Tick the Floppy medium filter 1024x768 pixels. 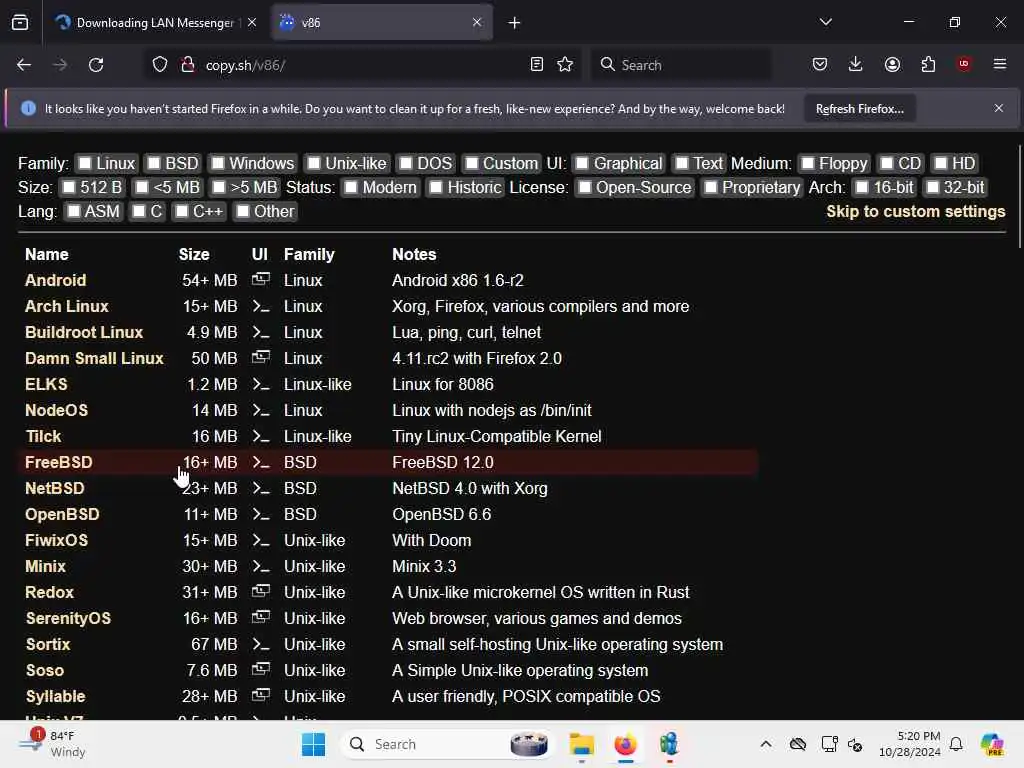click(x=808, y=163)
